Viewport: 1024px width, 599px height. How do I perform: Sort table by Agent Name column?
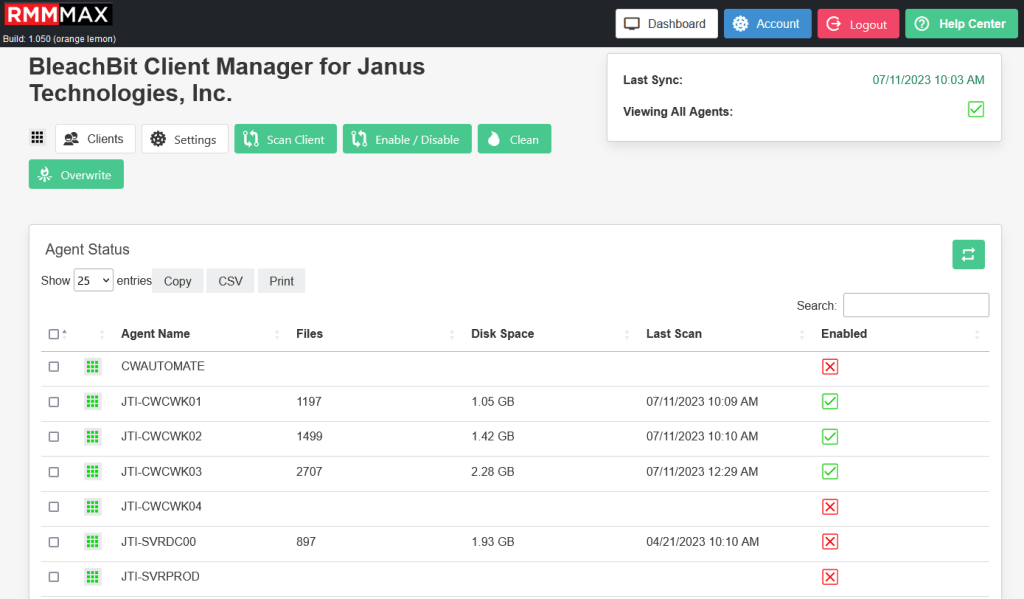click(x=155, y=334)
